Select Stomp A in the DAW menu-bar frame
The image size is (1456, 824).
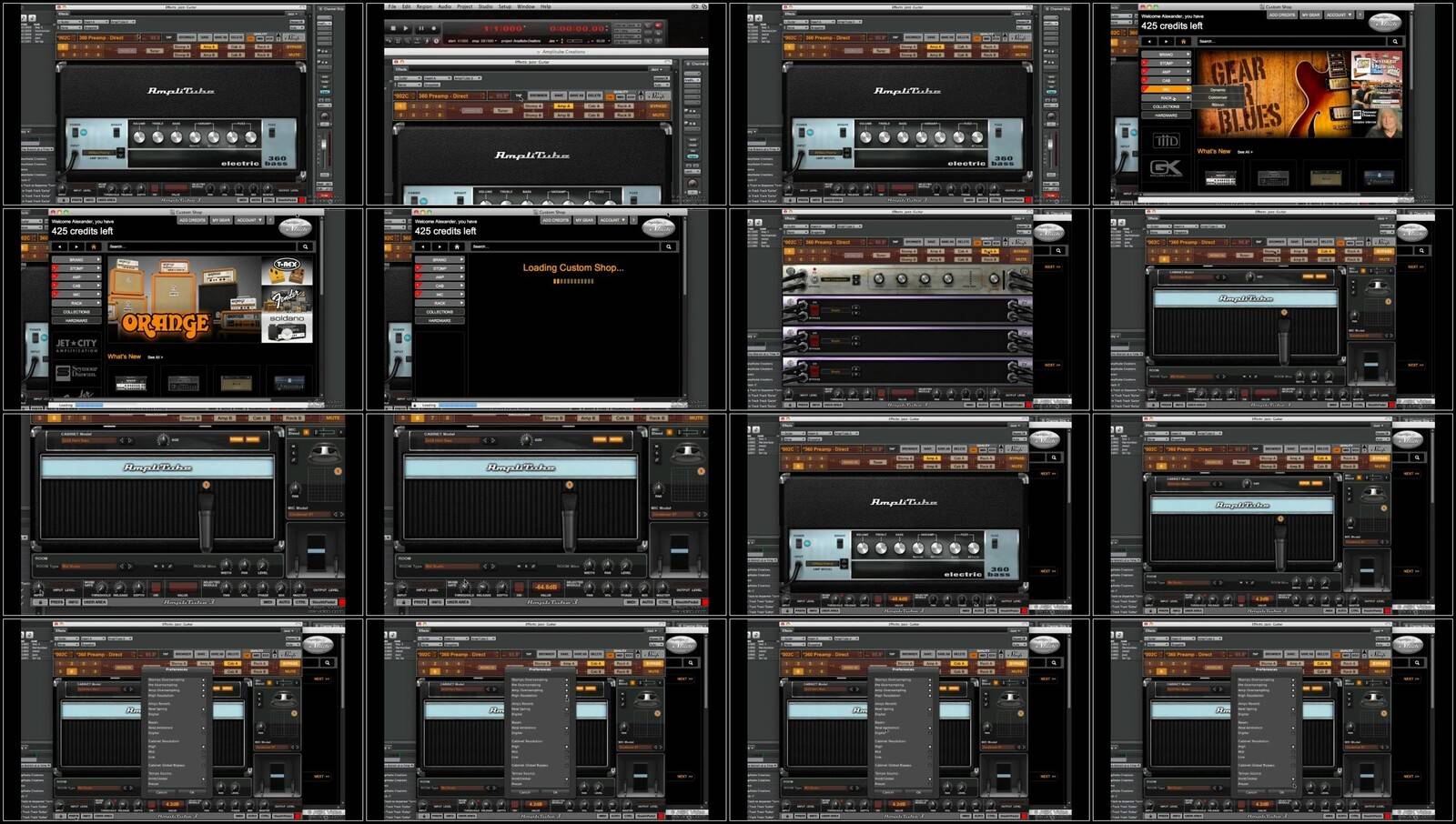[x=533, y=106]
